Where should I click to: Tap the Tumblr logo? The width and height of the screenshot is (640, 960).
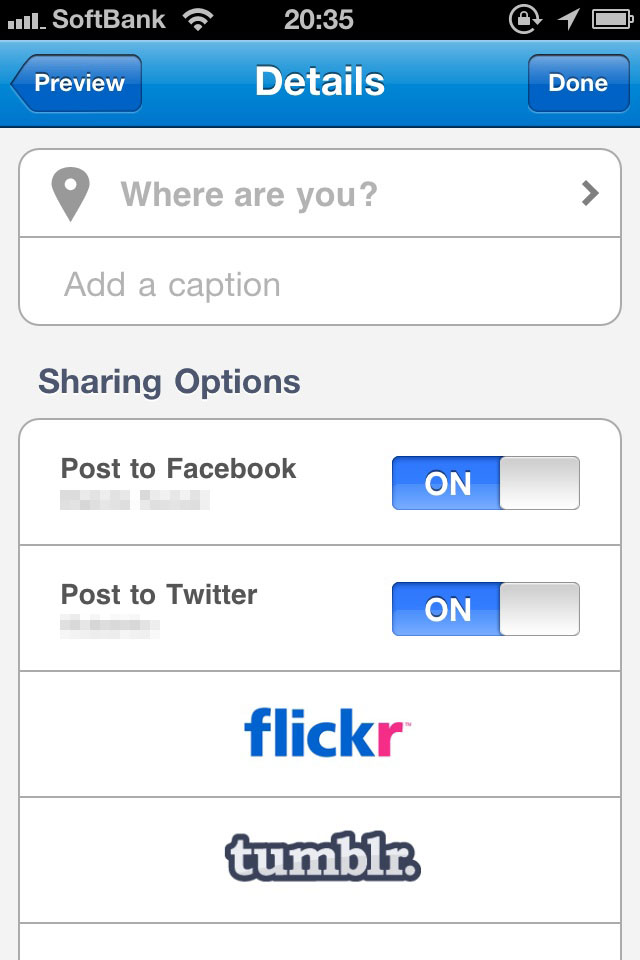click(x=322, y=858)
